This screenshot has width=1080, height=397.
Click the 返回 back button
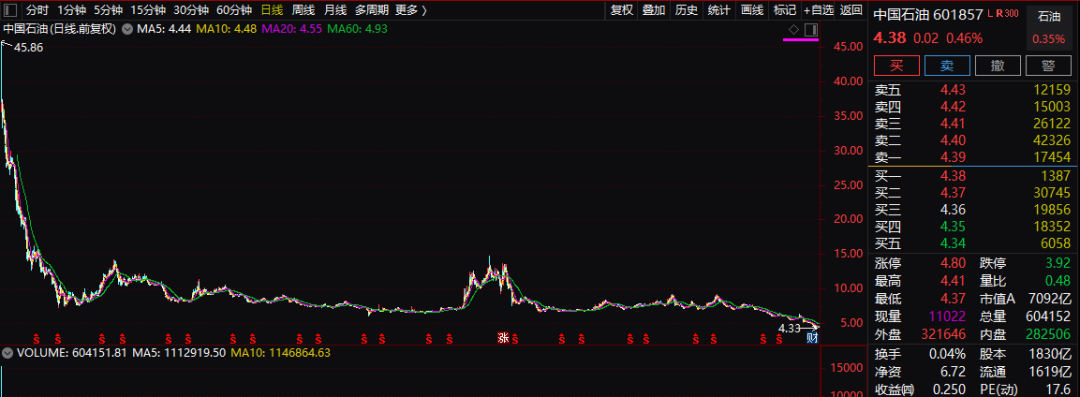point(851,10)
